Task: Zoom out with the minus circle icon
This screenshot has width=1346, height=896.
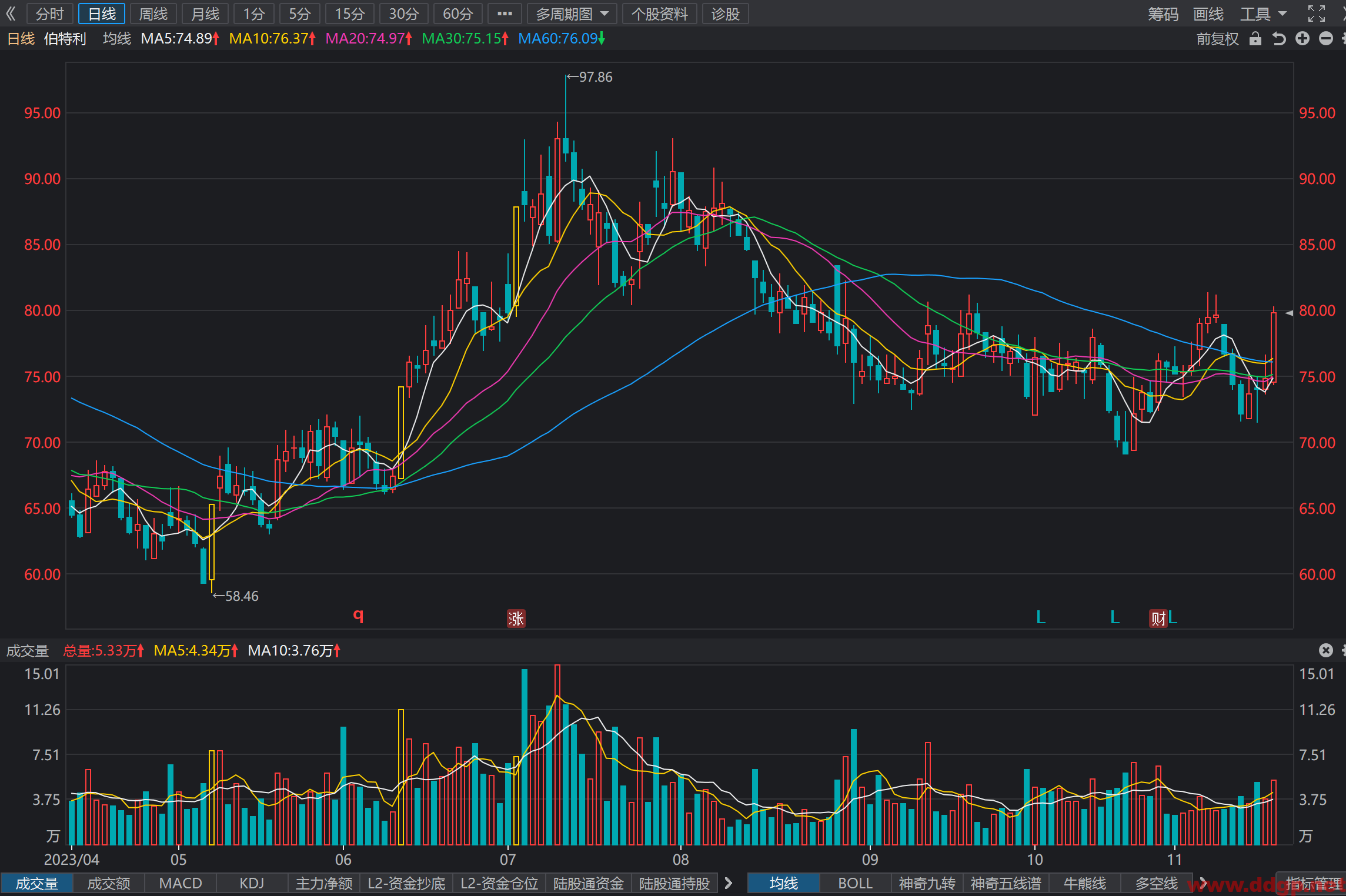Action: (x=1326, y=39)
